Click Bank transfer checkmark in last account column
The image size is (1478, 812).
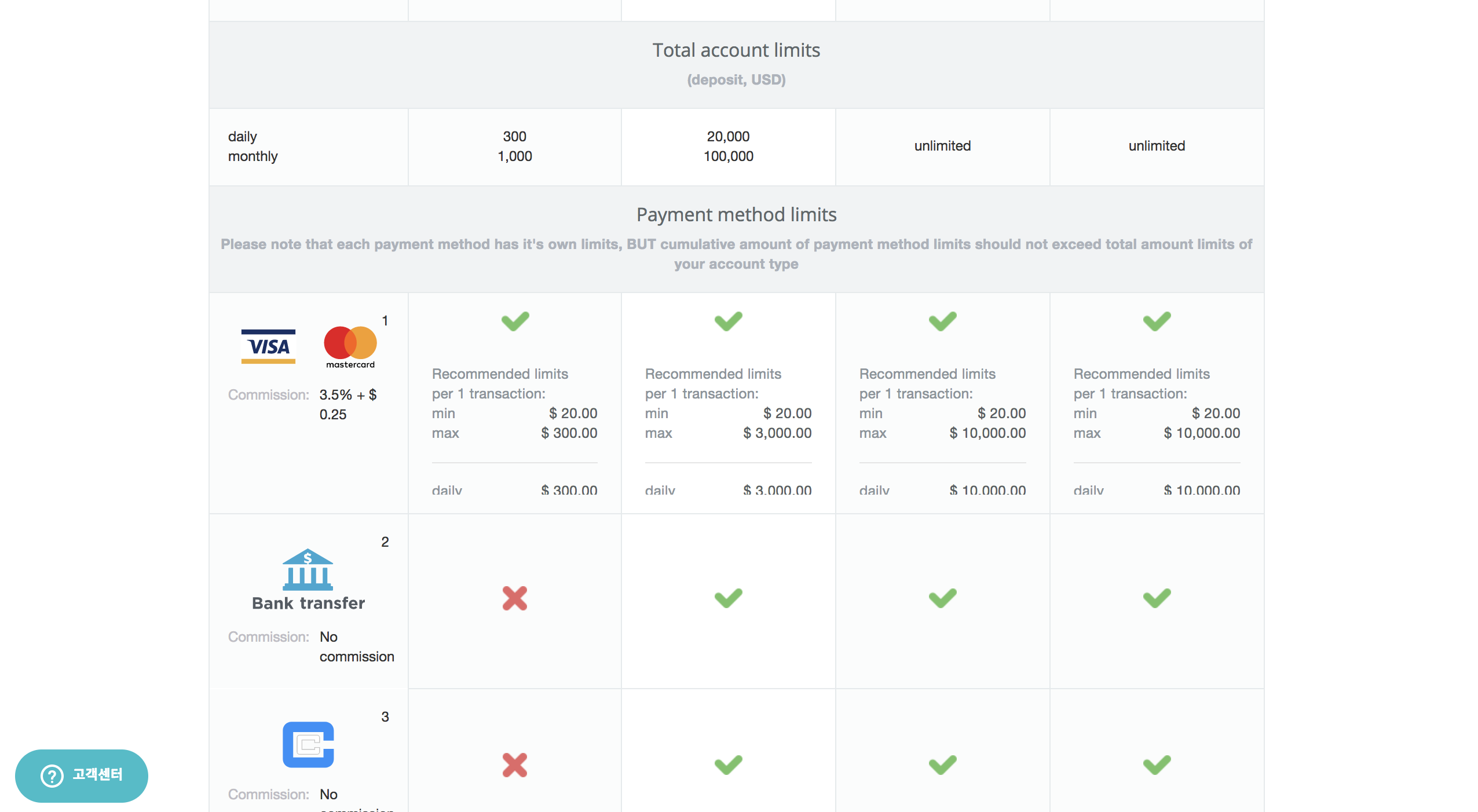[x=1157, y=598]
